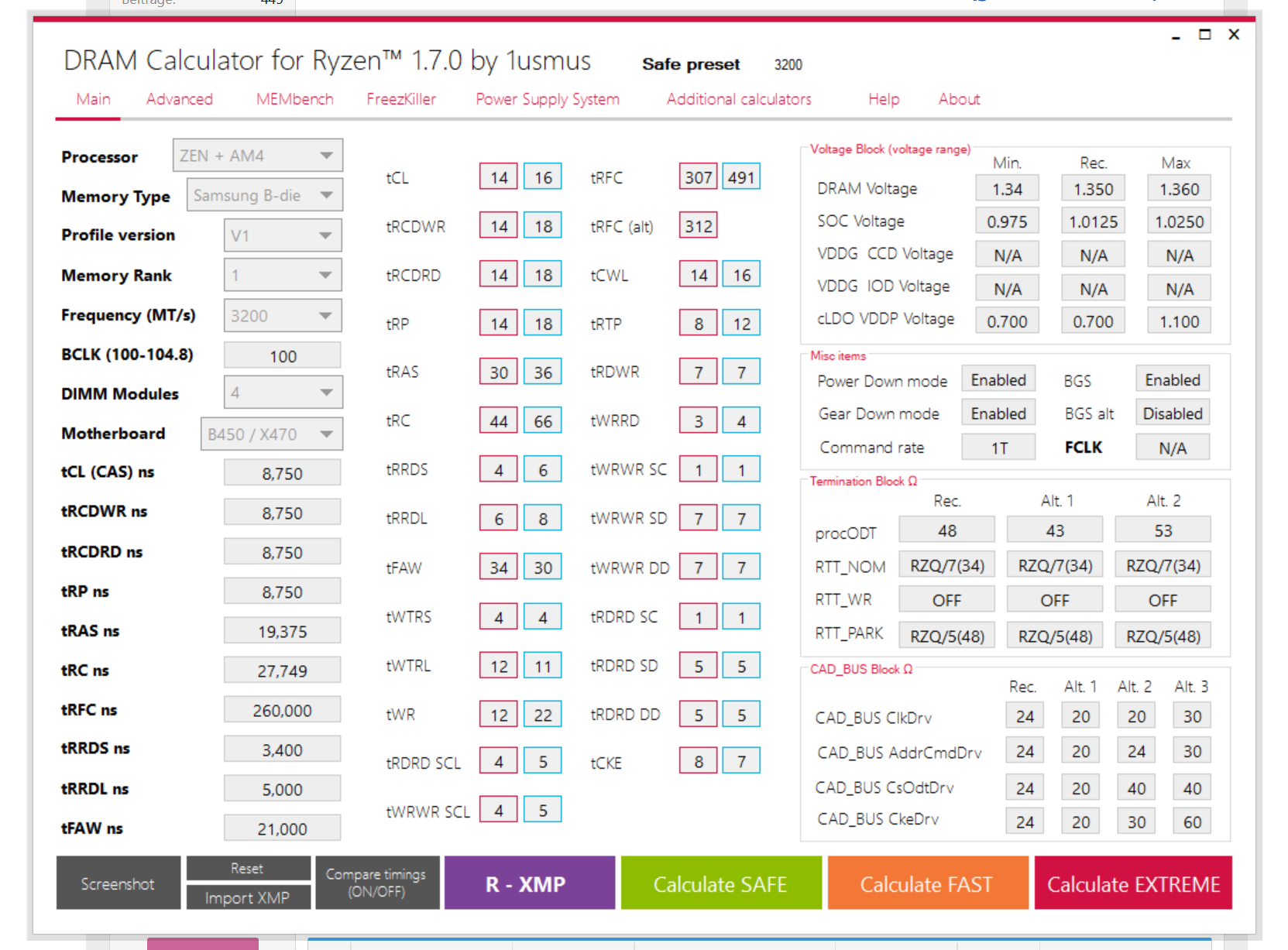
Task: Click Calculate FAST button
Action: [928, 883]
